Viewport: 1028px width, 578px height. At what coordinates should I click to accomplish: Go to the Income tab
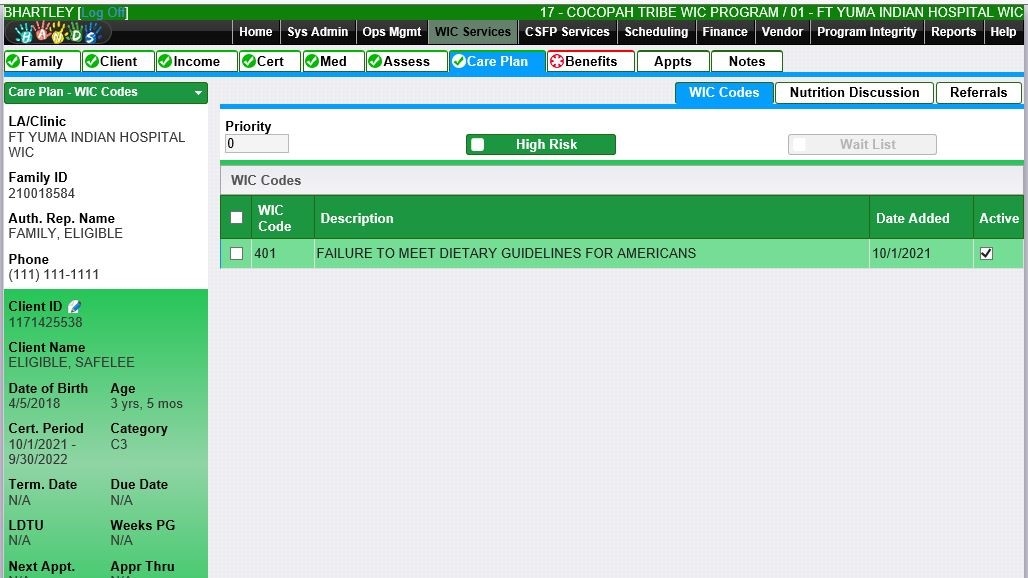[196, 61]
